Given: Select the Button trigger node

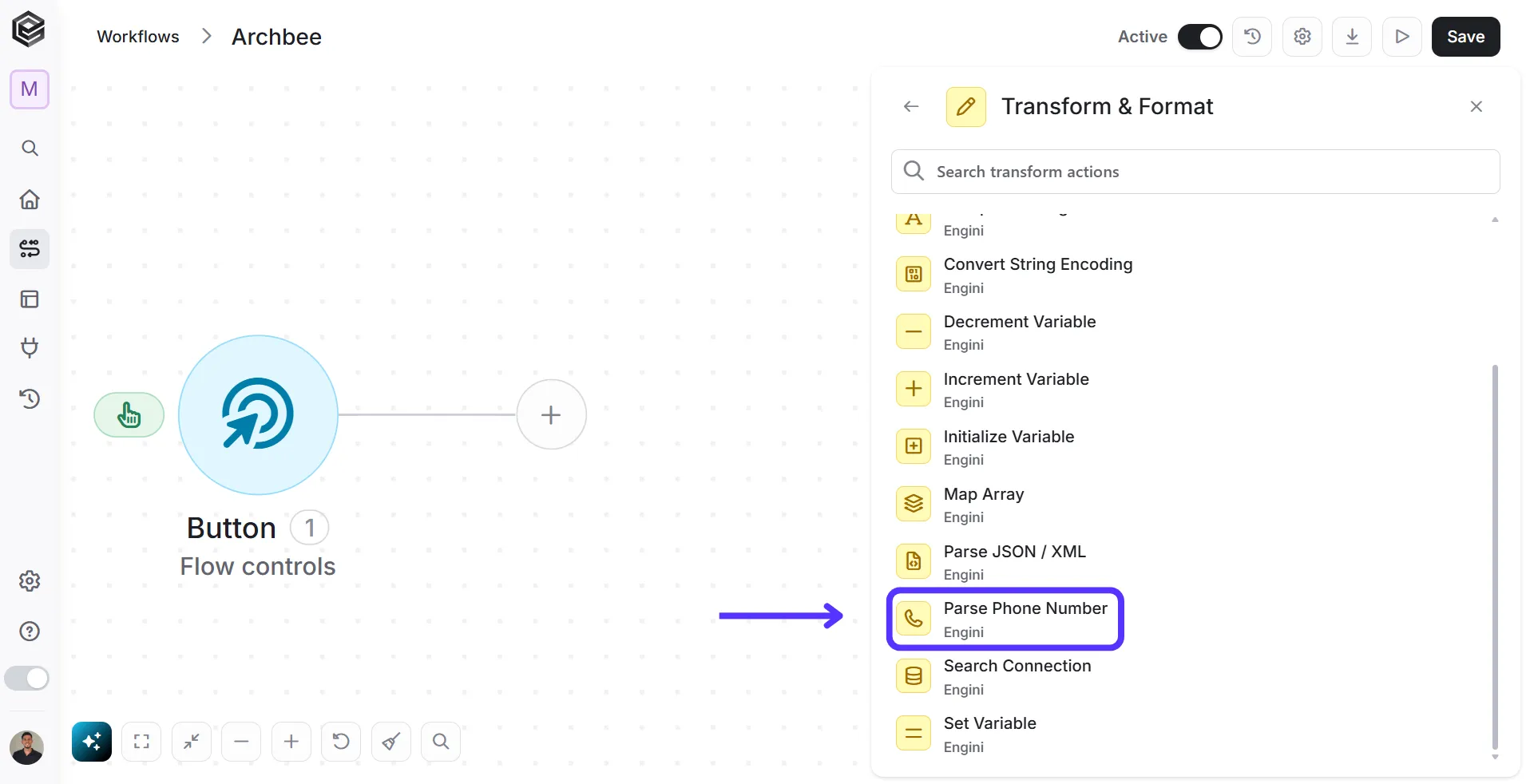Looking at the screenshot, I should (258, 414).
